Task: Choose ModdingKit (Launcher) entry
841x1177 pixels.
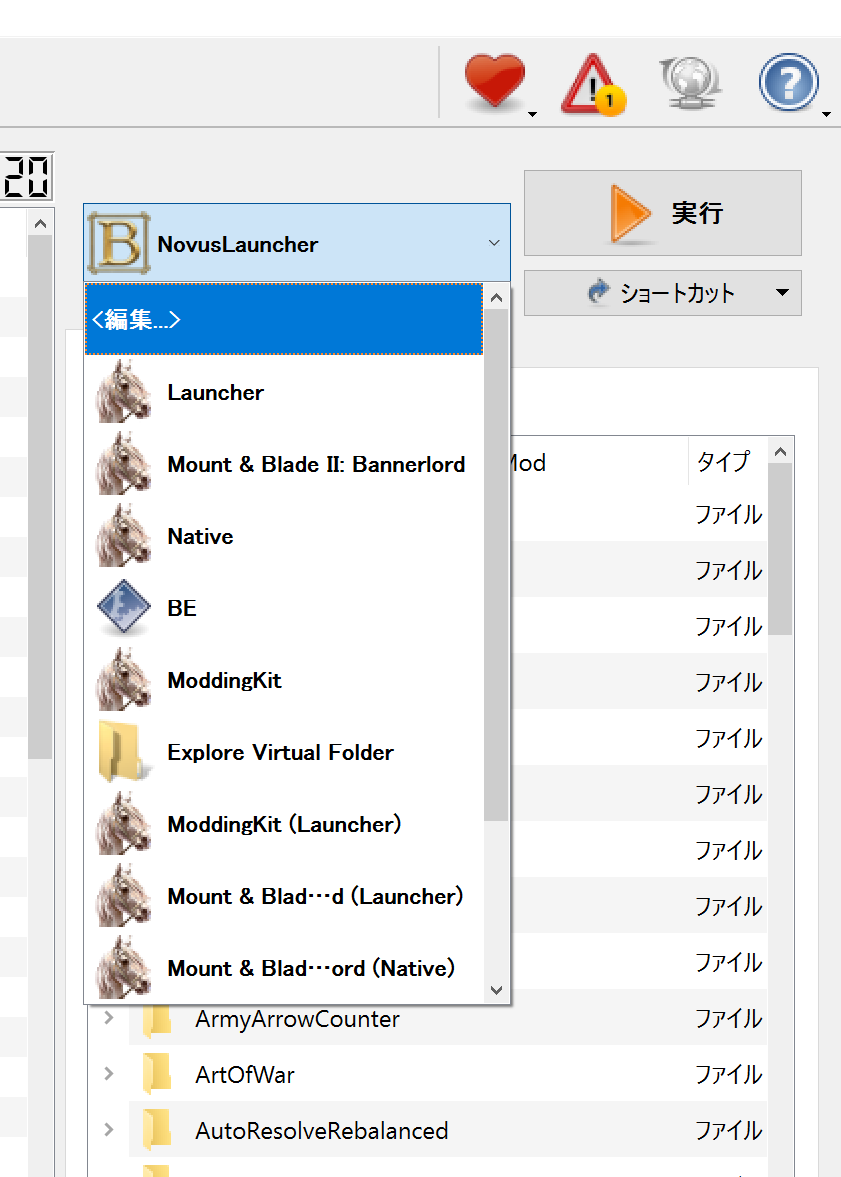Action: (284, 824)
